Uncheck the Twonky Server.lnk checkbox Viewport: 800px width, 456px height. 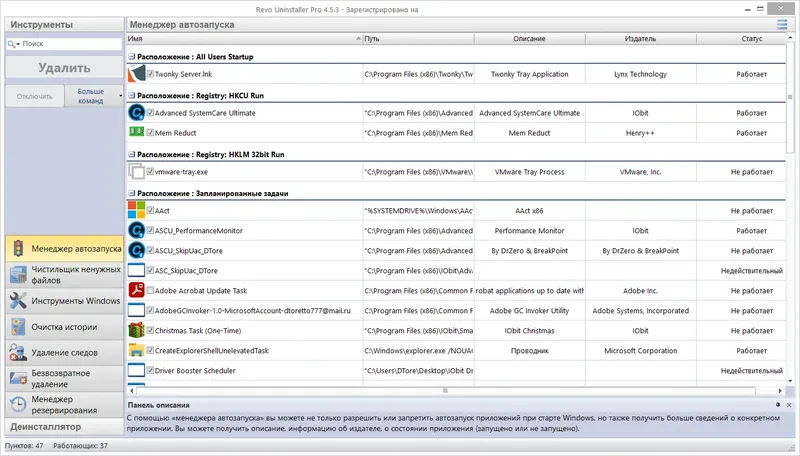(150, 73)
